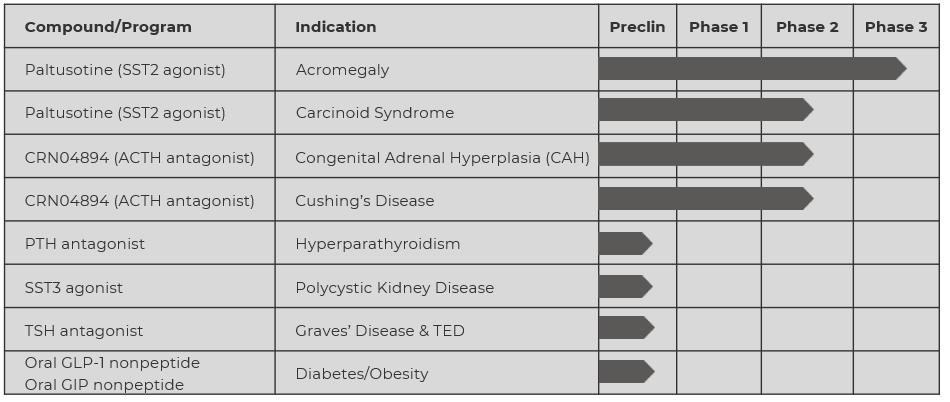Screen dimensions: 950x402
Task: Click Congenital Adrenal Hyperplasia (CAH) text
Action: point(442,157)
